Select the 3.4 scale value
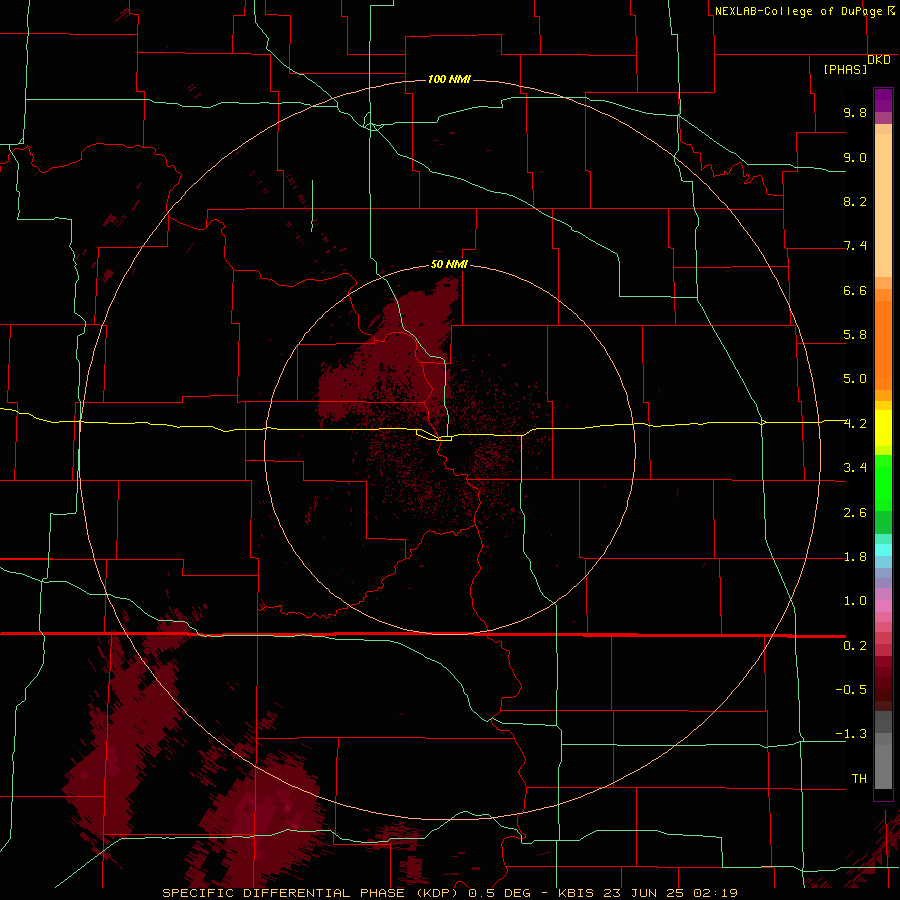Image resolution: width=900 pixels, height=900 pixels. pyautogui.click(x=855, y=468)
